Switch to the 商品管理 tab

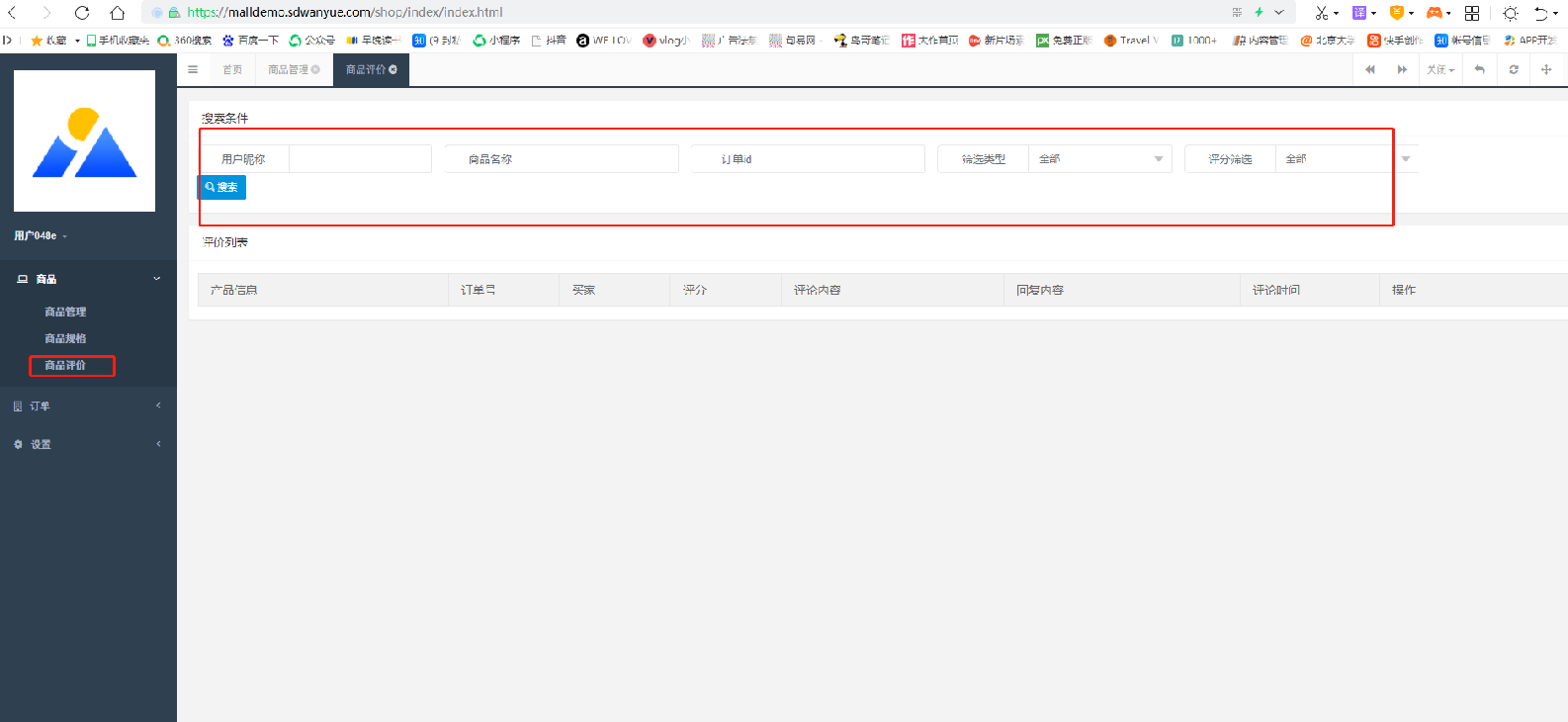click(x=288, y=69)
